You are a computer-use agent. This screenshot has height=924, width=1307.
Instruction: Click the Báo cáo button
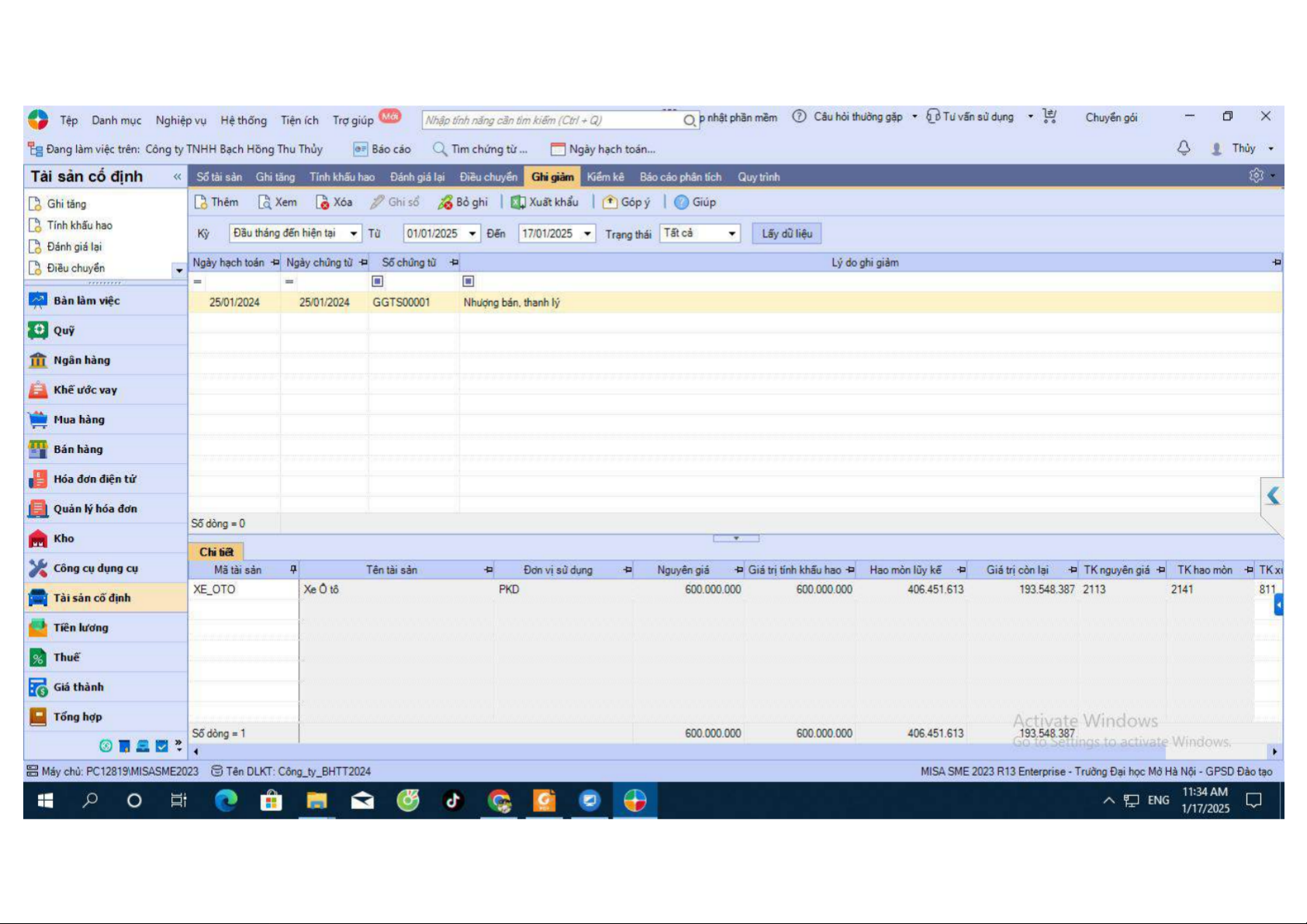pyautogui.click(x=382, y=149)
